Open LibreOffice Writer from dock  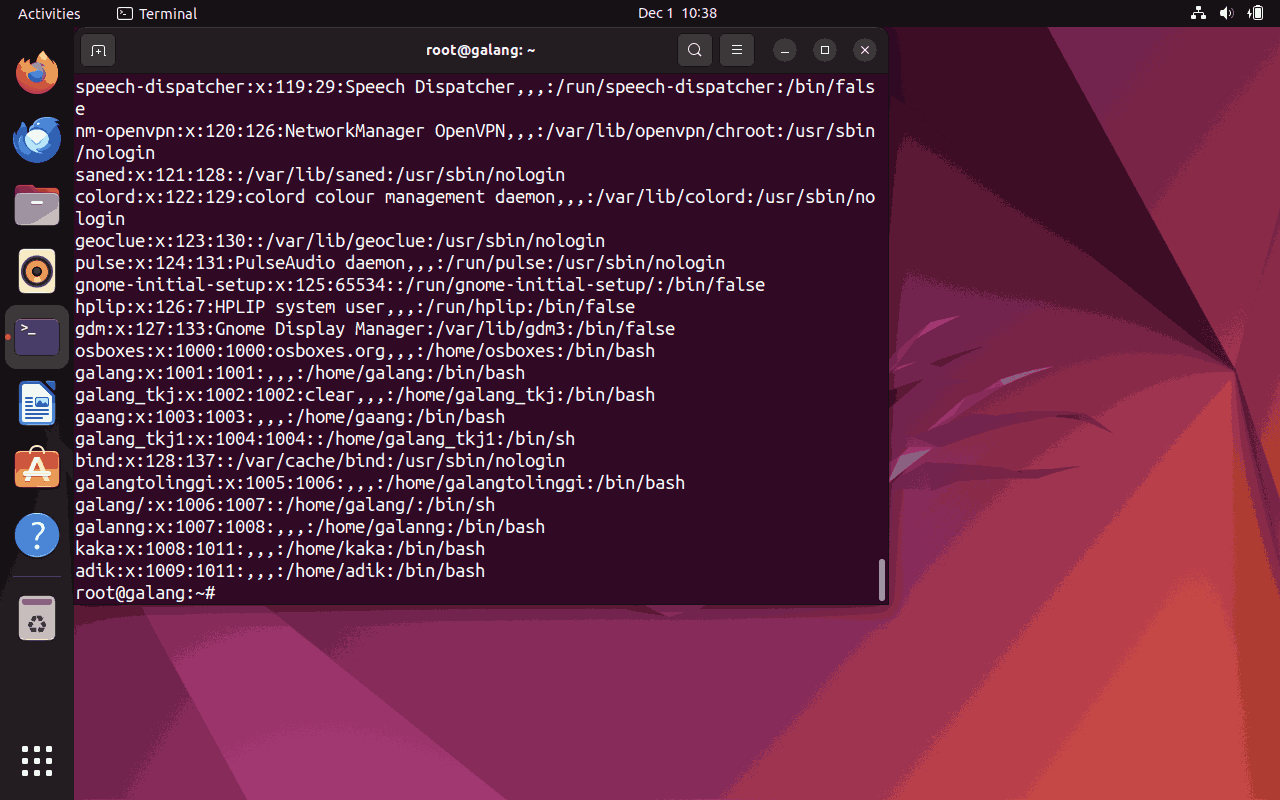tap(37, 403)
